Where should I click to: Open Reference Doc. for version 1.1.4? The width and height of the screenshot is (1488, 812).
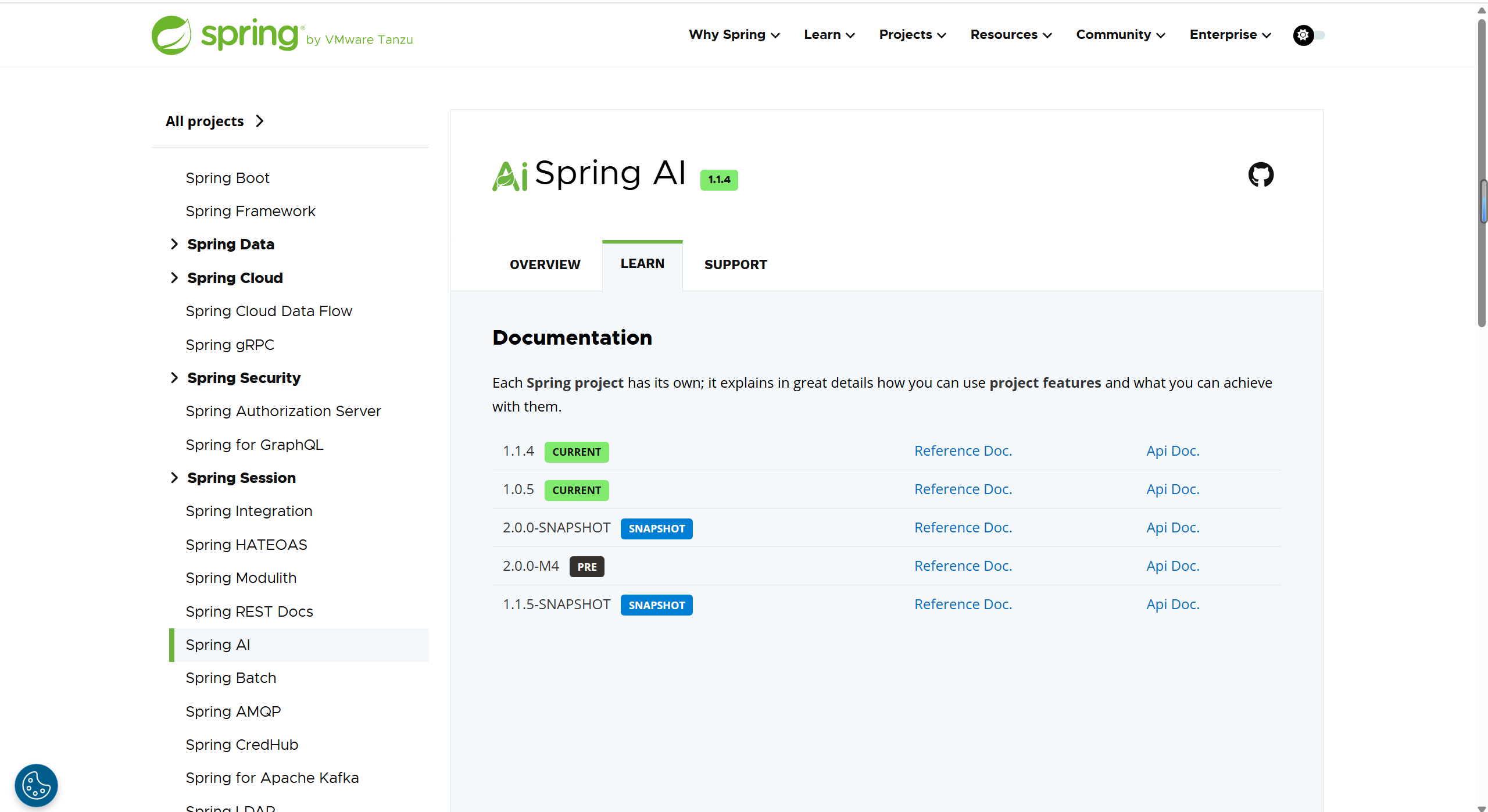(963, 451)
